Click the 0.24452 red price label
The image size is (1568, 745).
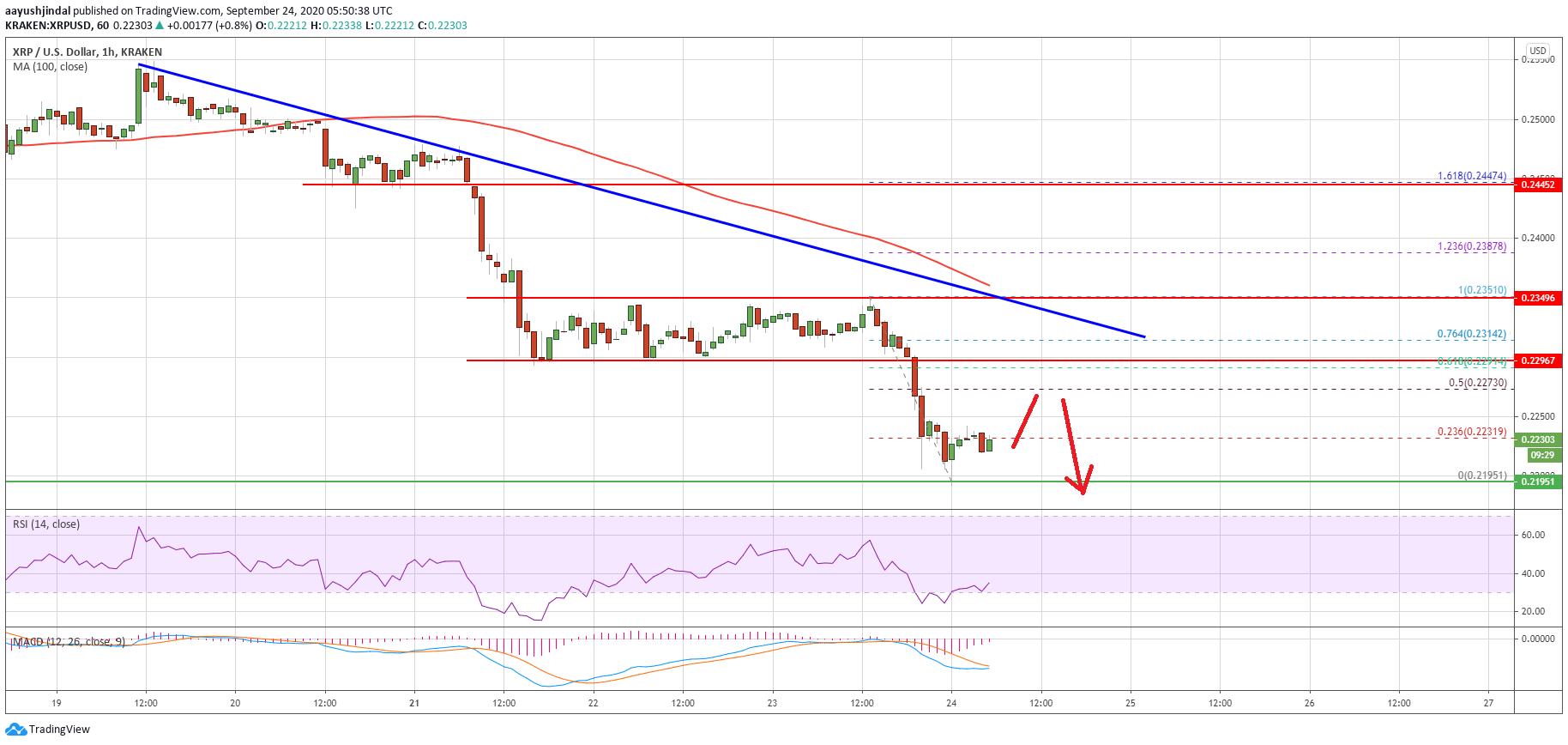[x=1538, y=185]
